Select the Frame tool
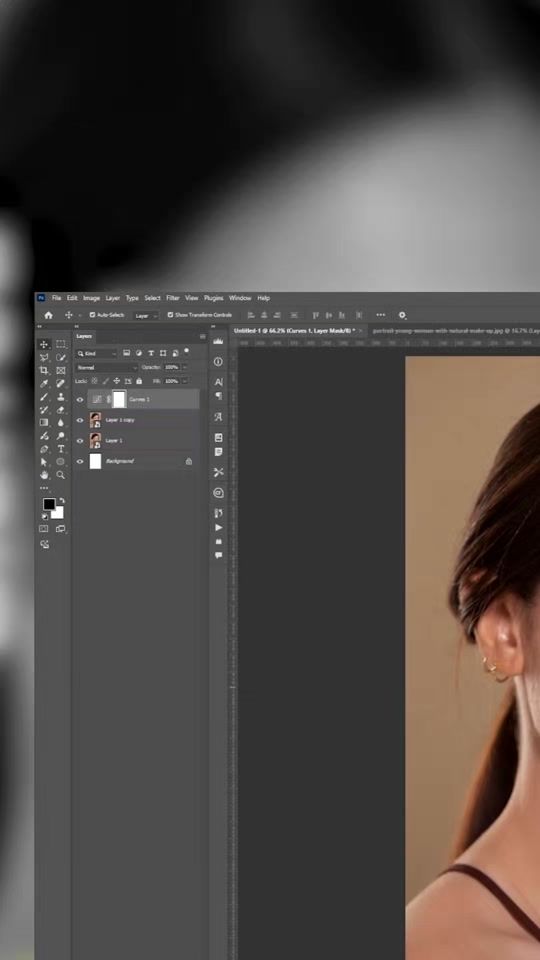This screenshot has width=540, height=960. tap(61, 370)
